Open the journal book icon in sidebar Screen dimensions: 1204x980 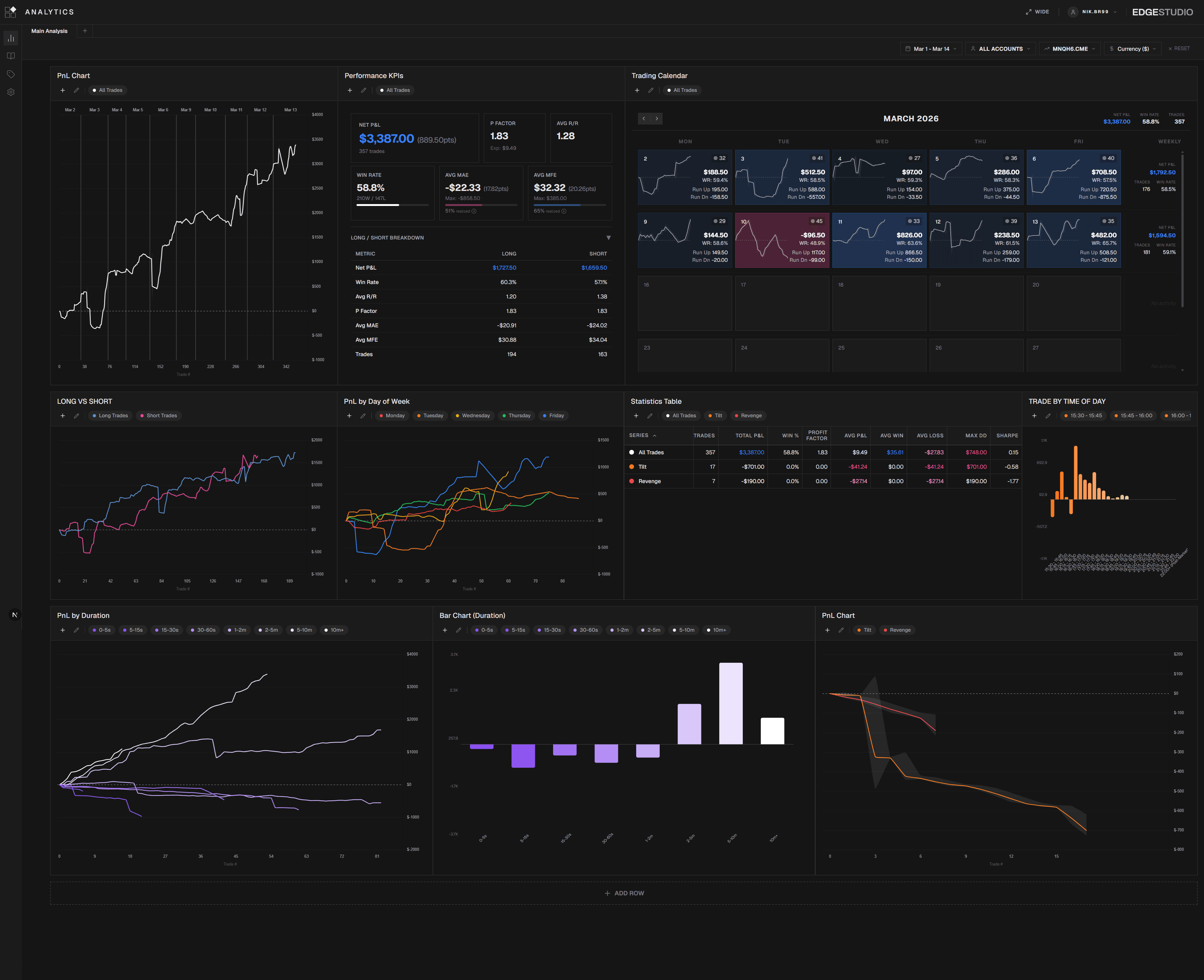[x=11, y=56]
